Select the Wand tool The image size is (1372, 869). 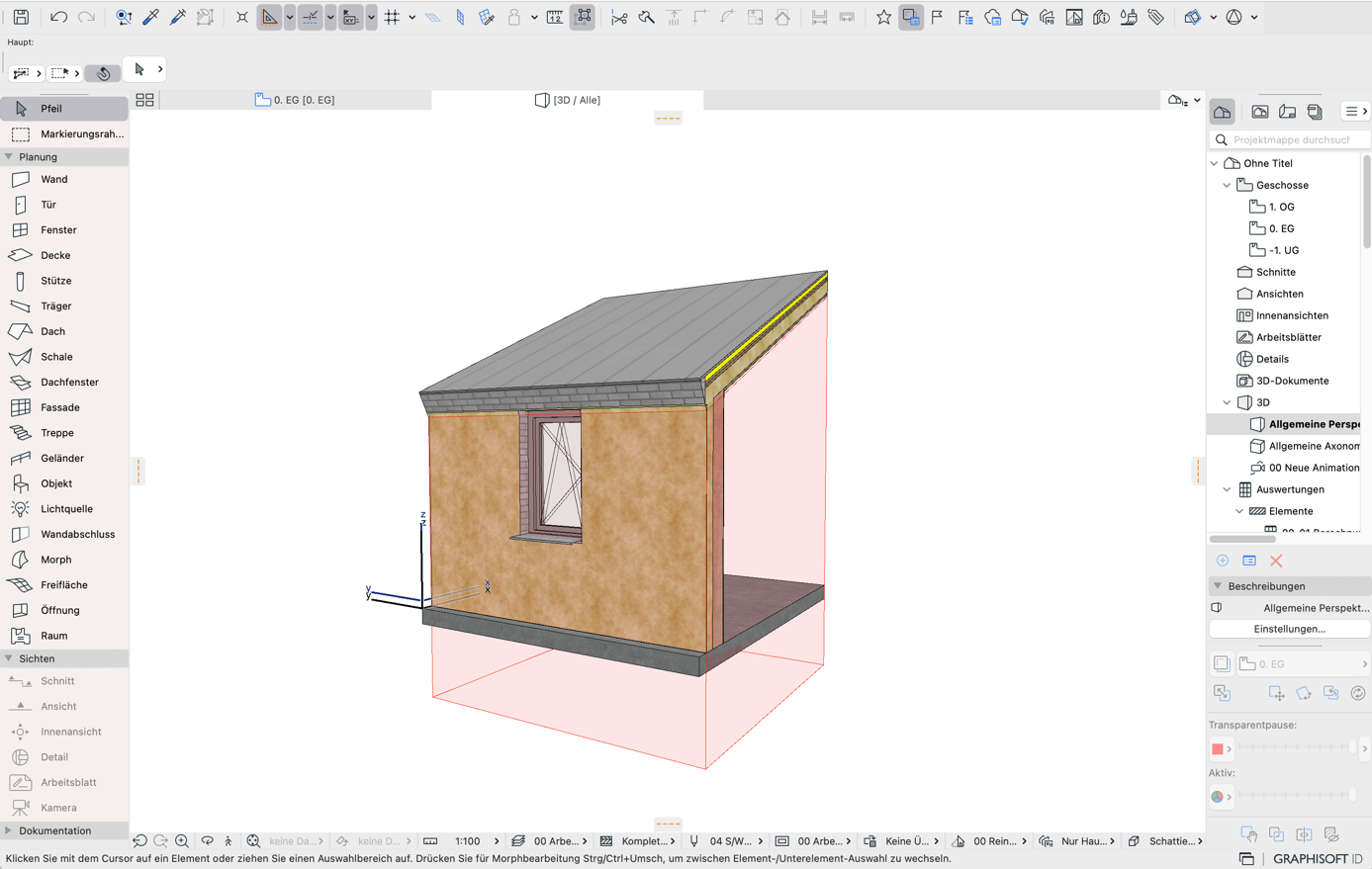point(64,179)
